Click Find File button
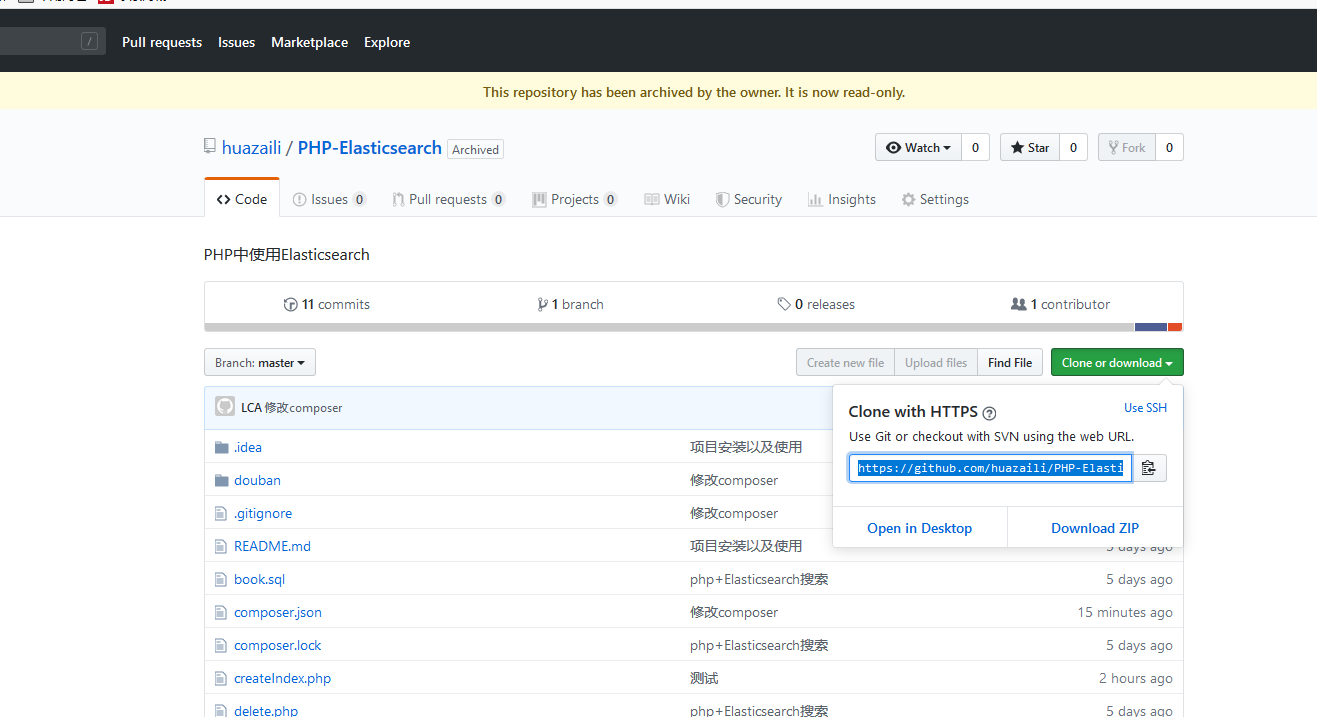This screenshot has height=717, width=1317. (1010, 362)
